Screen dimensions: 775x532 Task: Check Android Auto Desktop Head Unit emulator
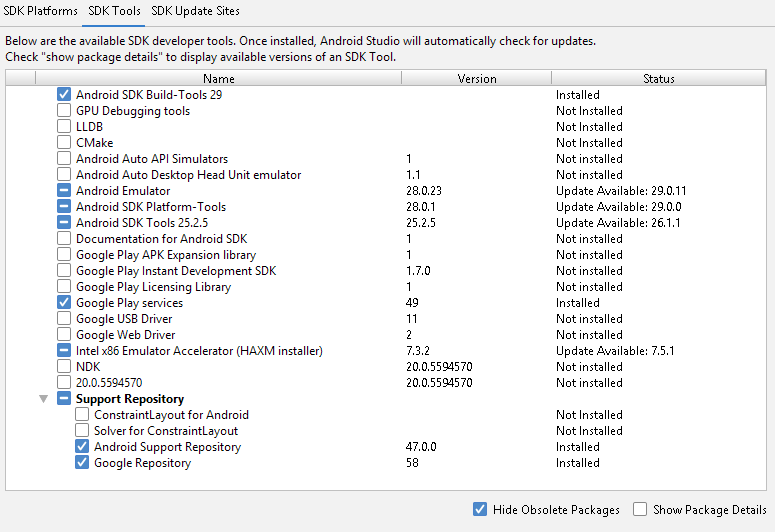pos(64,174)
